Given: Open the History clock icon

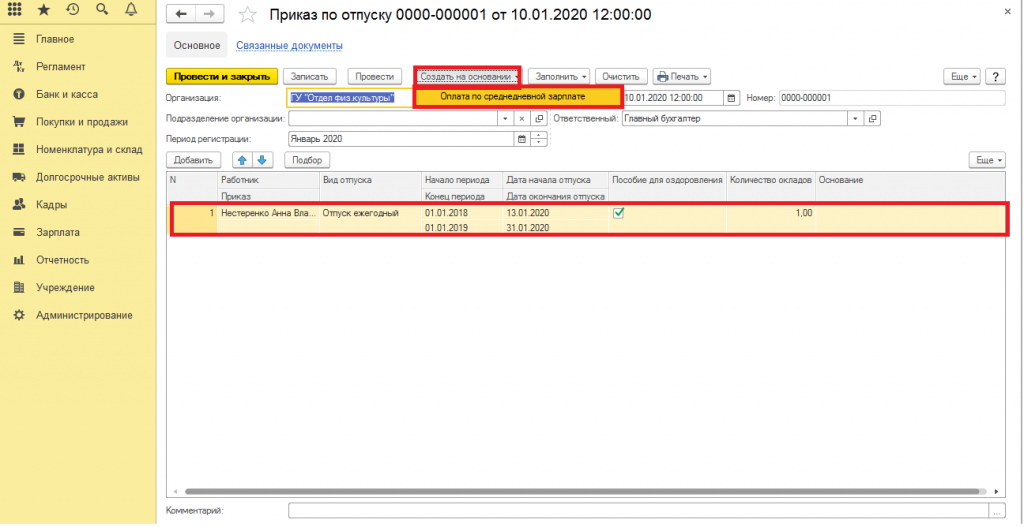Looking at the screenshot, I should click(x=73, y=10).
